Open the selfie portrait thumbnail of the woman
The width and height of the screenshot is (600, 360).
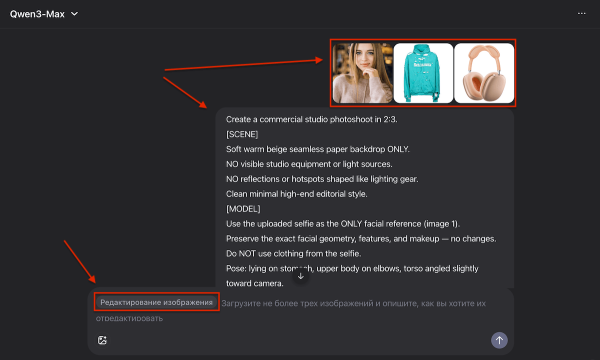click(362, 73)
